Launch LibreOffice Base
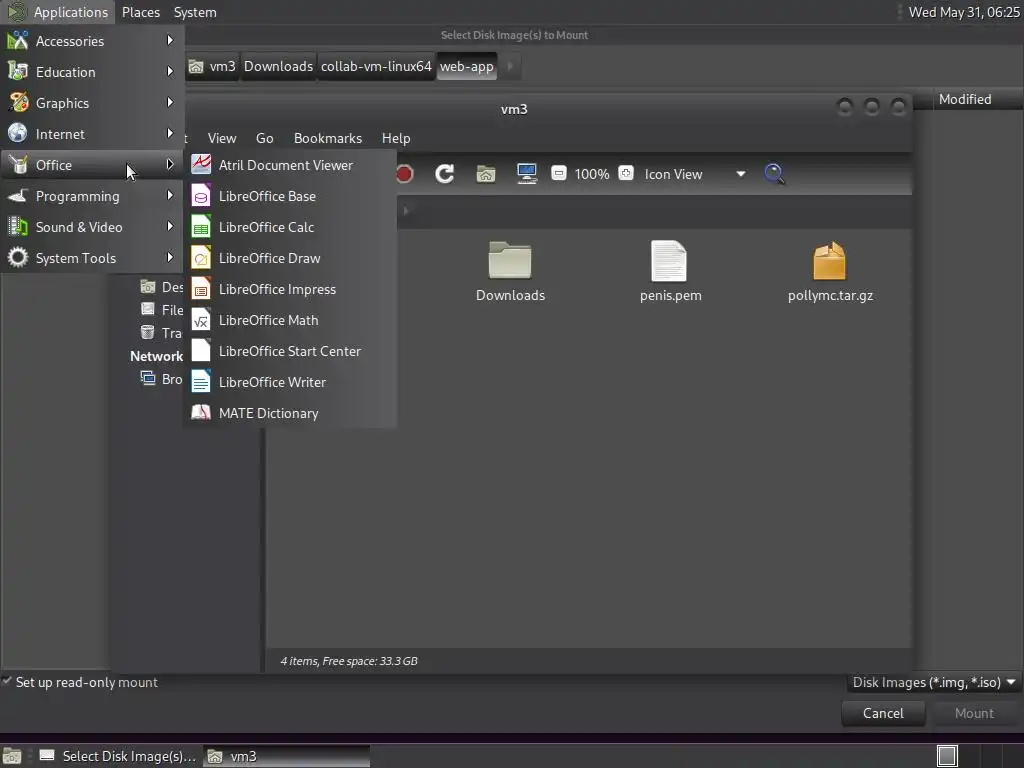Screen dimensions: 1024x768 (291, 196)
